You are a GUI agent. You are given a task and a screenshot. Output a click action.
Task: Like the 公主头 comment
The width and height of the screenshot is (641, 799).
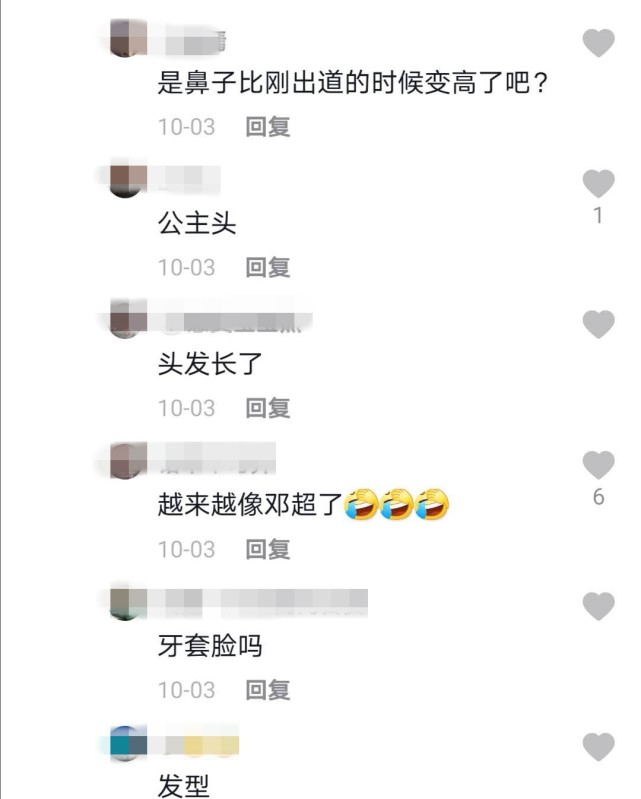[x=599, y=183]
